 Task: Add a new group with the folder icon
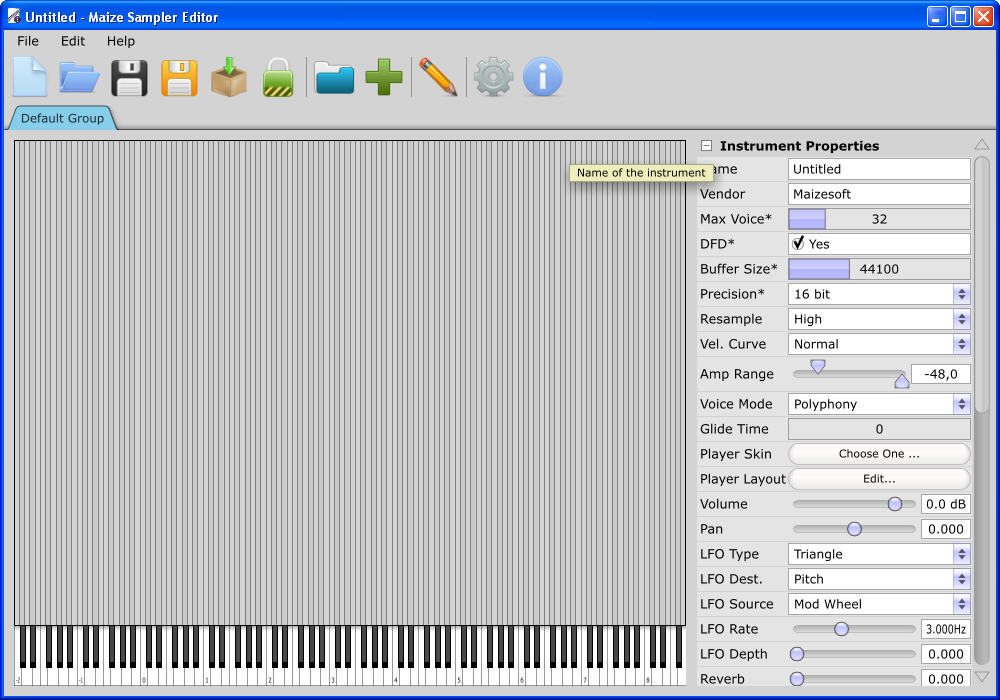point(334,77)
